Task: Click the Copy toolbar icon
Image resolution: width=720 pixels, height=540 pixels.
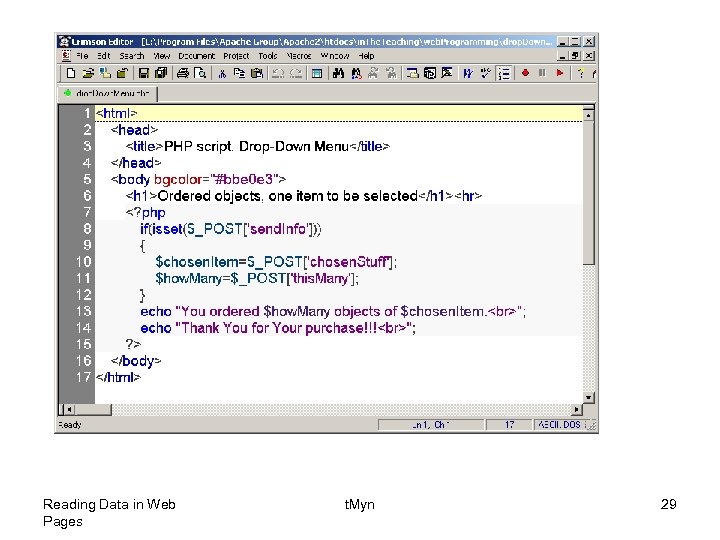Action: coord(239,73)
